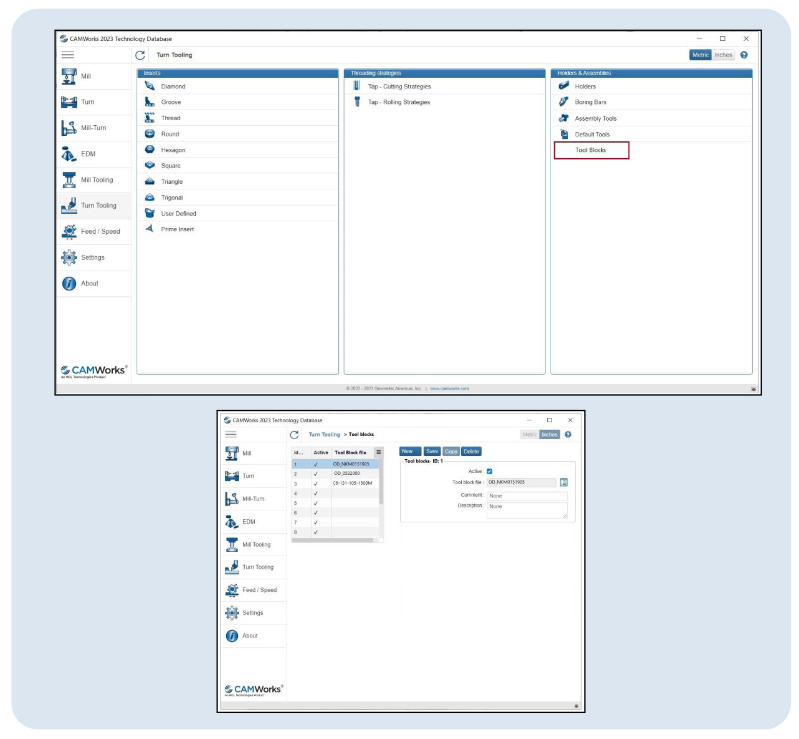Open Feed / Speed in the lower window
The width and height of the screenshot is (799, 739).
tap(254, 590)
